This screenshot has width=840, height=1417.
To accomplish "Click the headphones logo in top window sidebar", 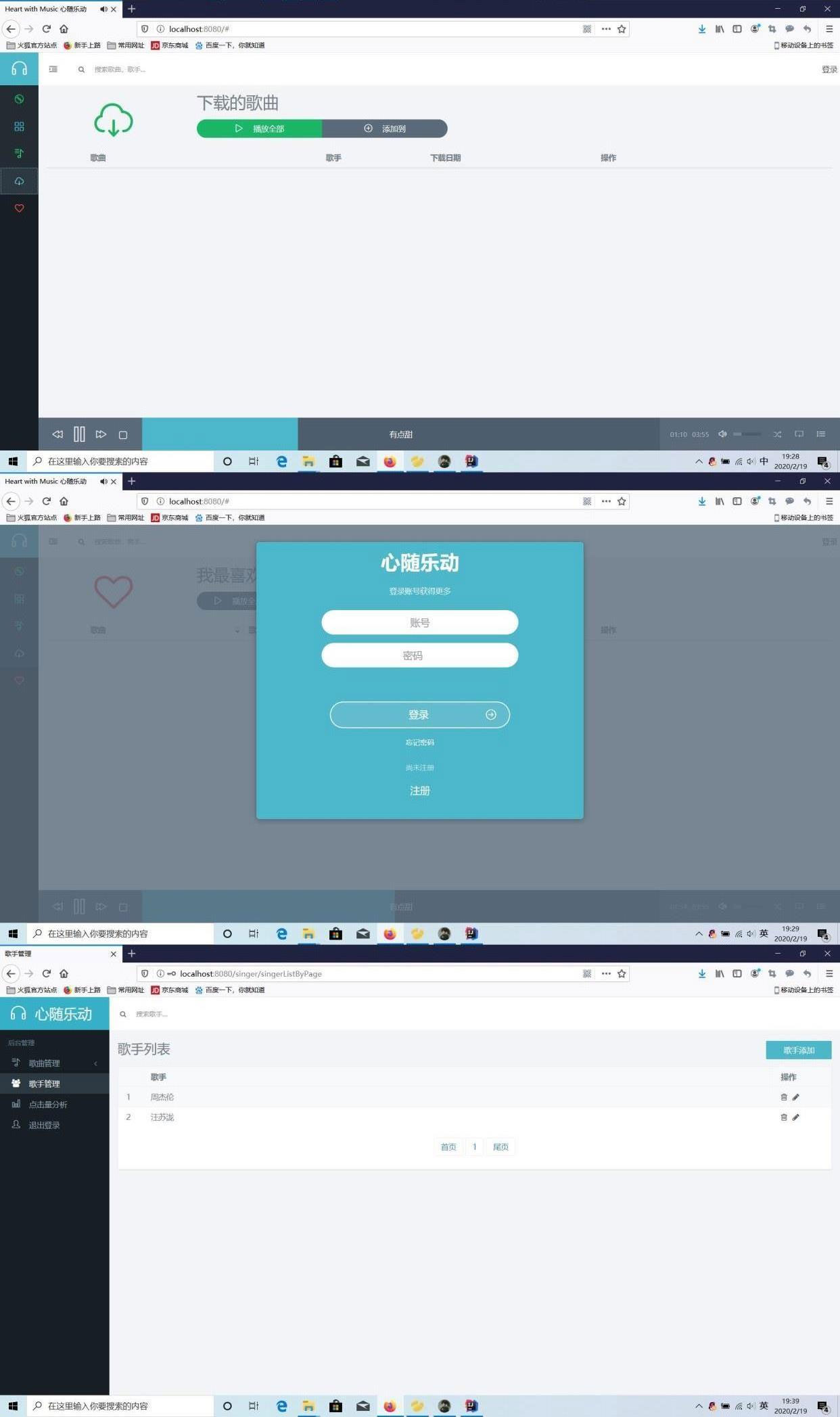I will [19, 68].
